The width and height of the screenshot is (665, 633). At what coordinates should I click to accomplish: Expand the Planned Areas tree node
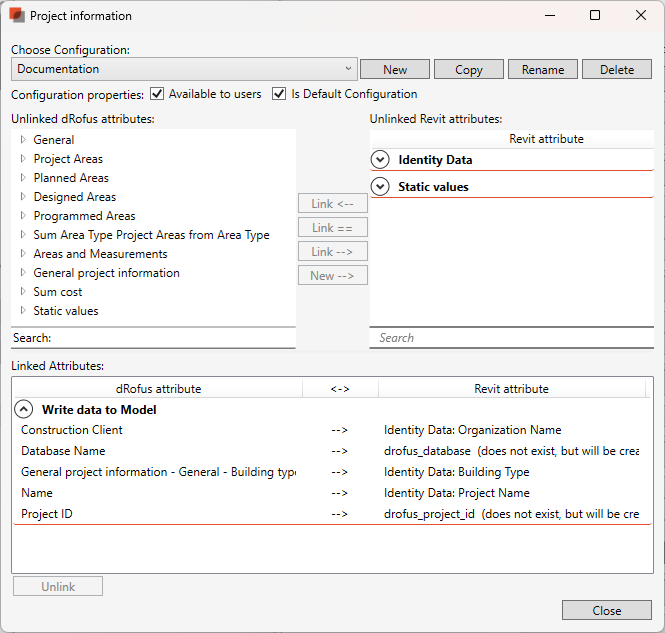pyautogui.click(x=23, y=178)
